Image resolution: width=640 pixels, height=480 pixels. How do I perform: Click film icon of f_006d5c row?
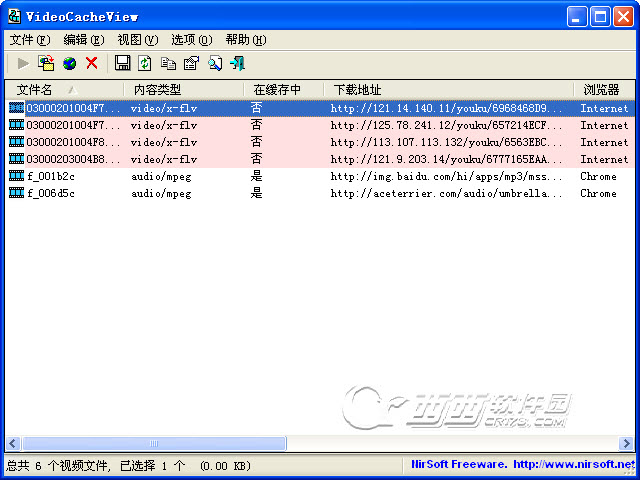[x=16, y=193]
